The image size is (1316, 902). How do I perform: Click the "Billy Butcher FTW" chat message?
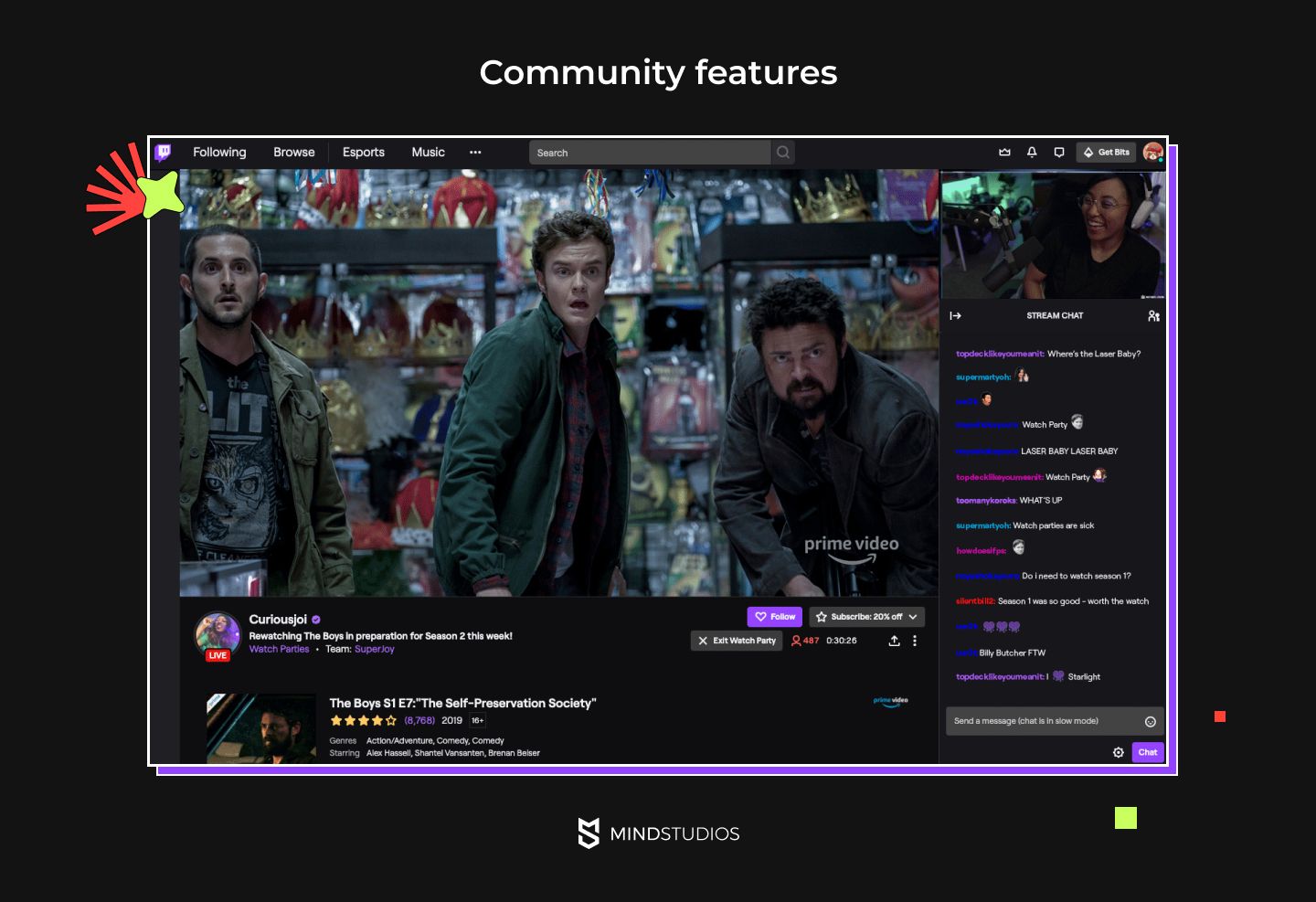[x=1013, y=653]
